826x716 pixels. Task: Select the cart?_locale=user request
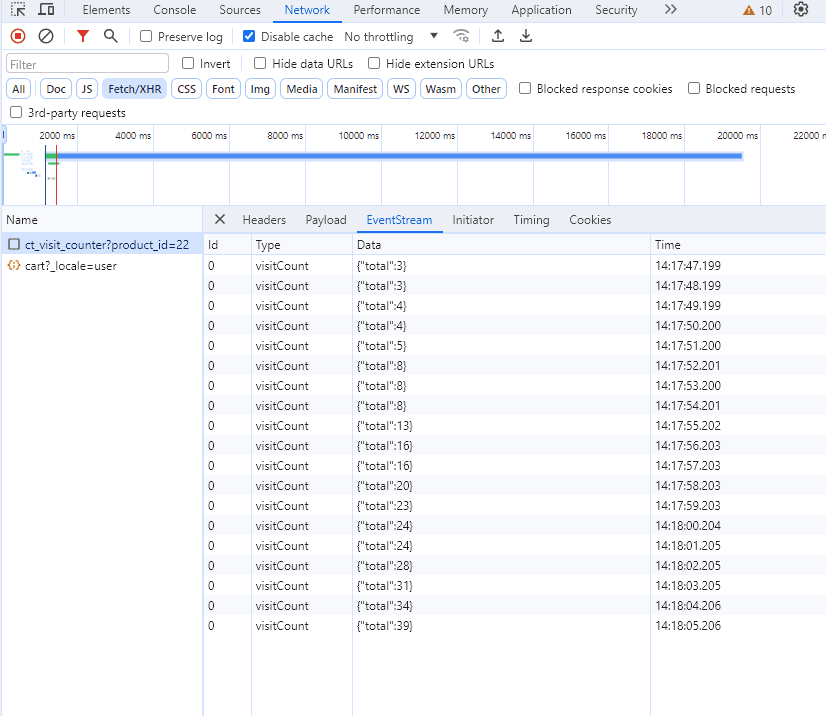[101, 266]
